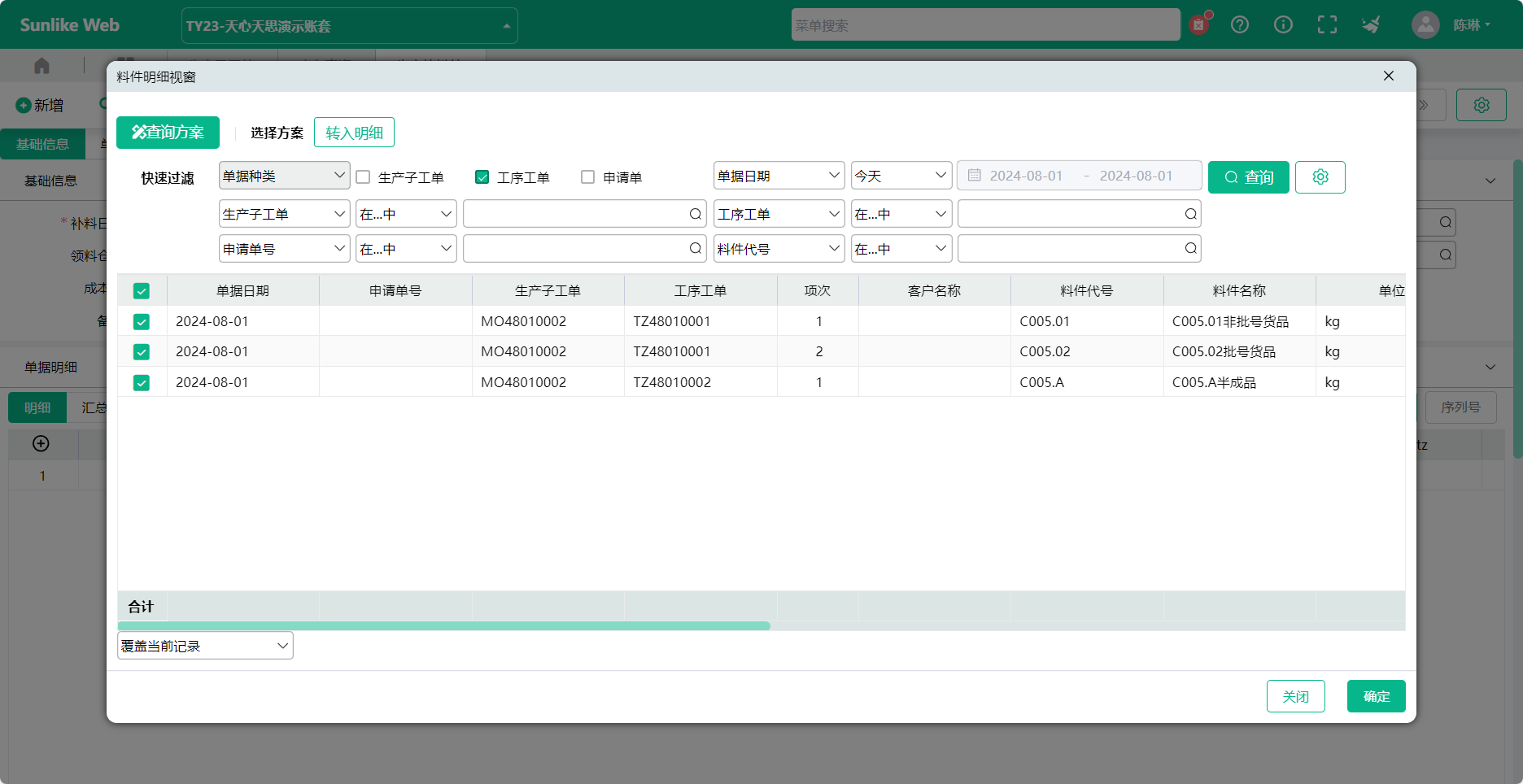Click the horizontal scrollbar of the table

point(444,625)
